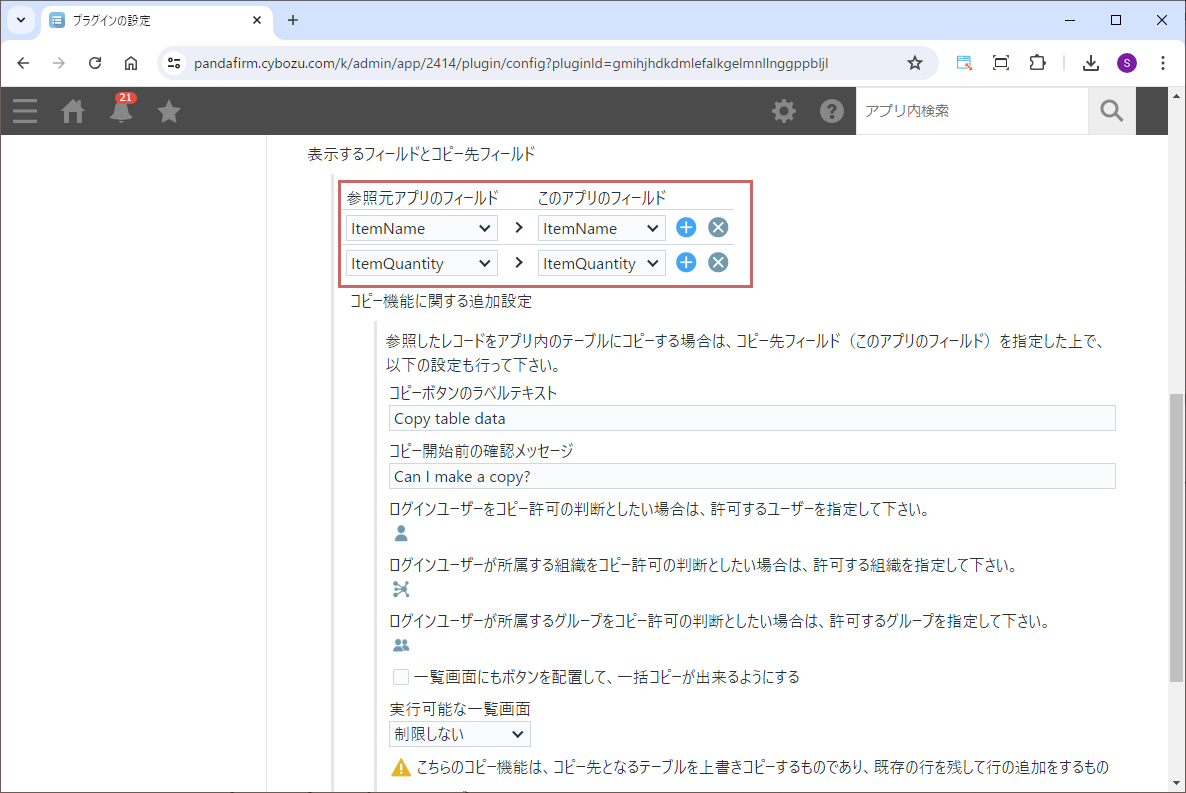Add a row after the ItemName mapping
This screenshot has width=1186, height=793.
pos(686,228)
